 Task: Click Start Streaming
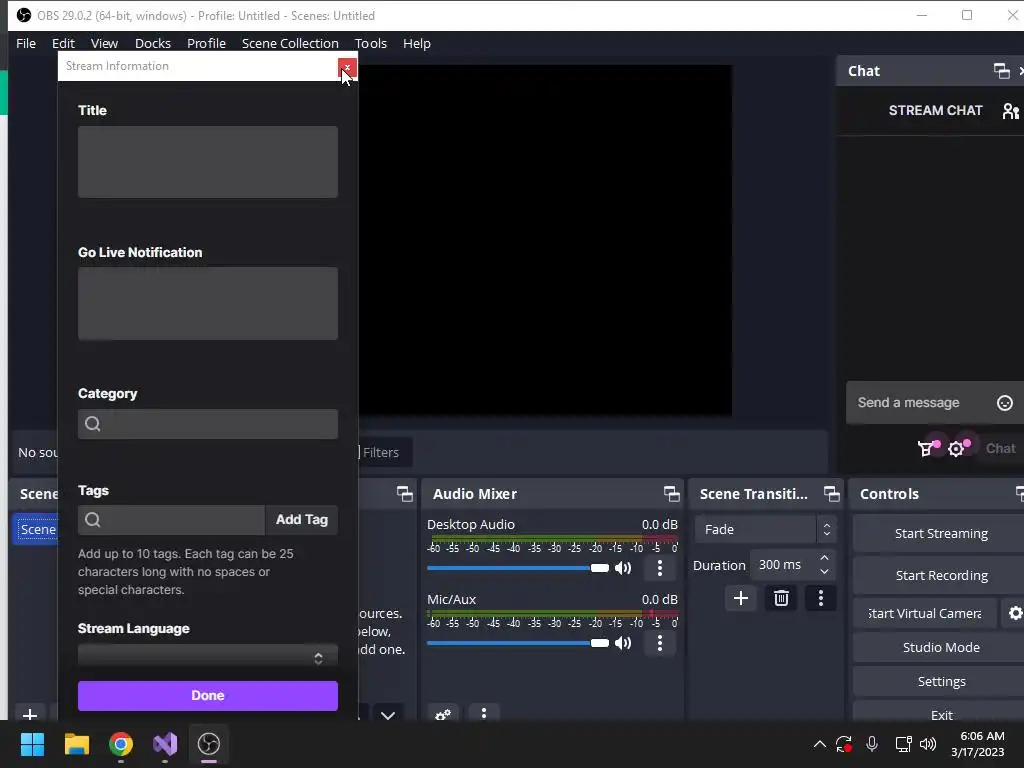pyautogui.click(x=940, y=534)
